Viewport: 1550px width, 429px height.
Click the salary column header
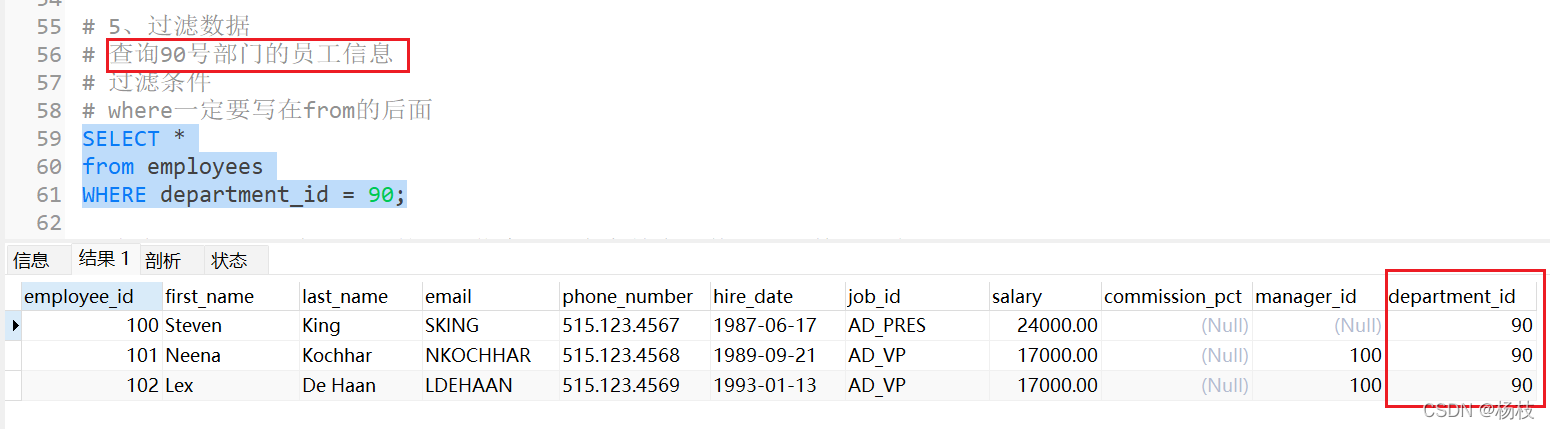coord(1017,297)
